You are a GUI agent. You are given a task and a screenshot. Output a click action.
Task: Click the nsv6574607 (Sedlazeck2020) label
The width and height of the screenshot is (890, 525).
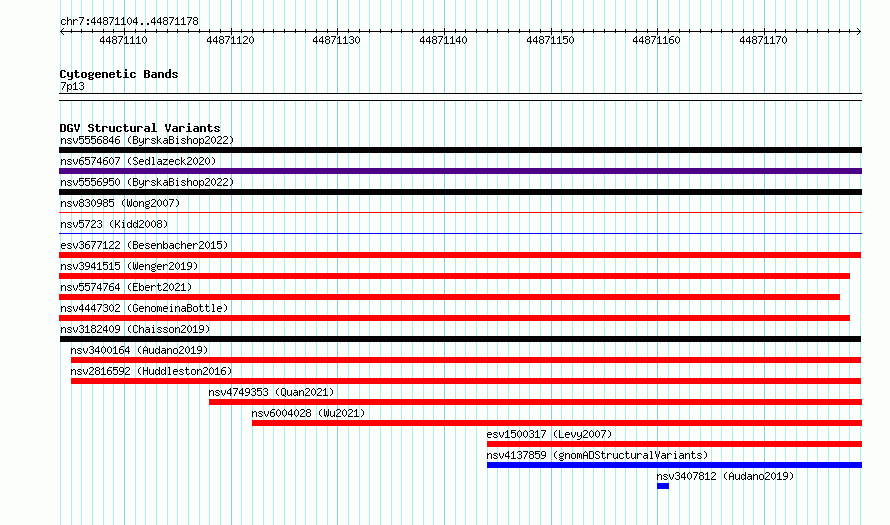(138, 161)
